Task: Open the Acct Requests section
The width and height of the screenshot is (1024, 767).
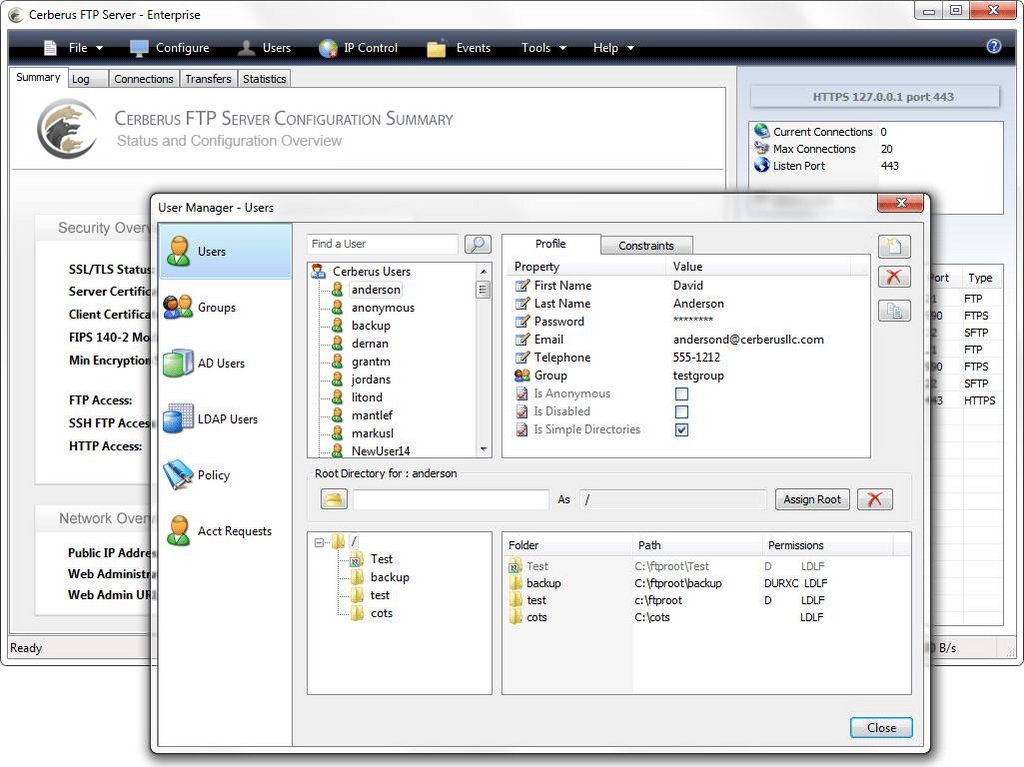Action: 217,530
